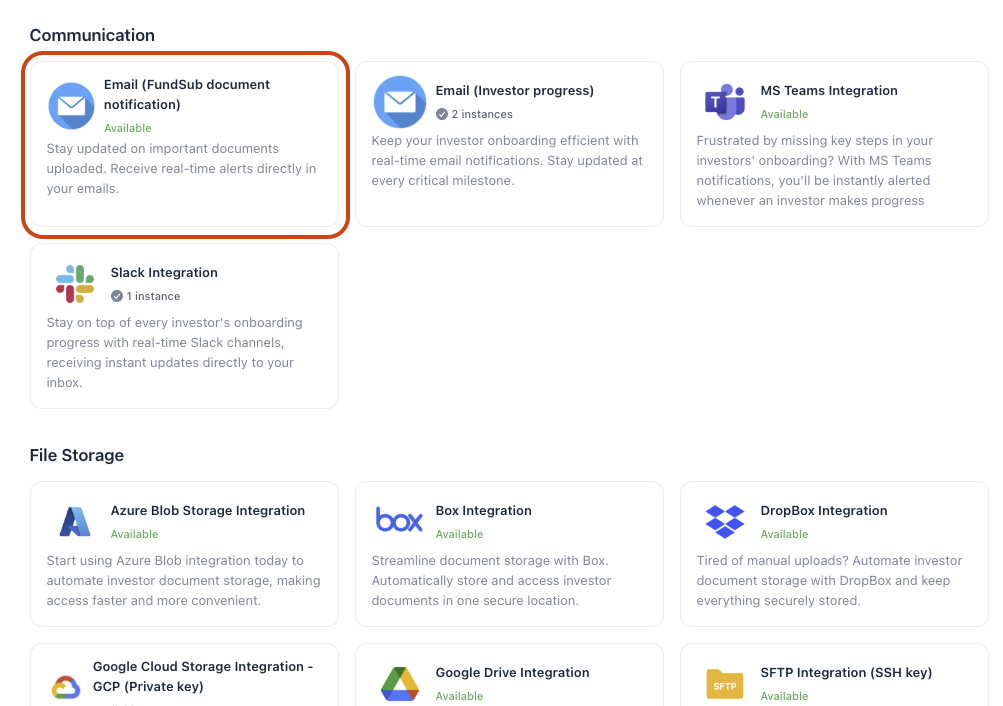The image size is (1003, 706).
Task: Click 1 instance under Slack Integration
Action: (x=153, y=296)
